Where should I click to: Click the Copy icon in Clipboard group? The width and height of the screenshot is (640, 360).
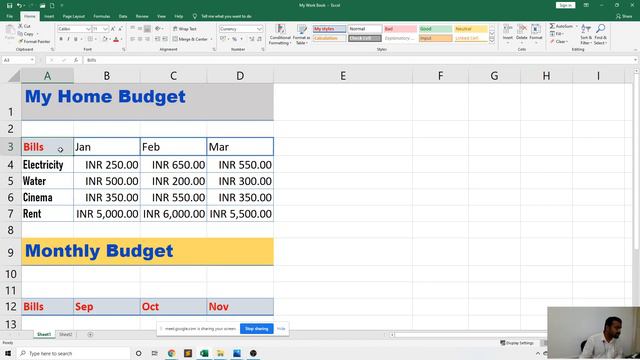point(20,34)
